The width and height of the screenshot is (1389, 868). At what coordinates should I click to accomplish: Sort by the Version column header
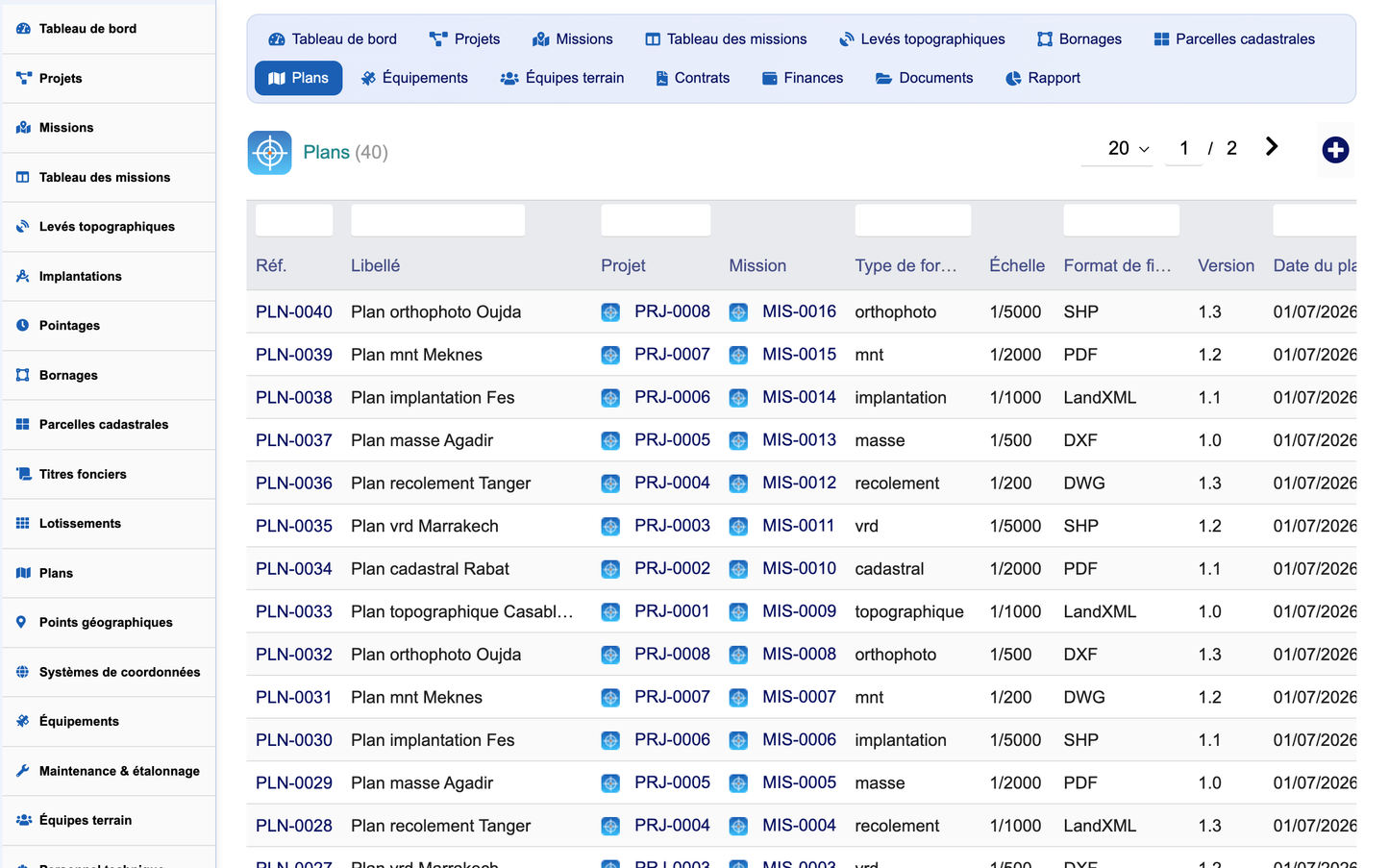click(x=1226, y=266)
